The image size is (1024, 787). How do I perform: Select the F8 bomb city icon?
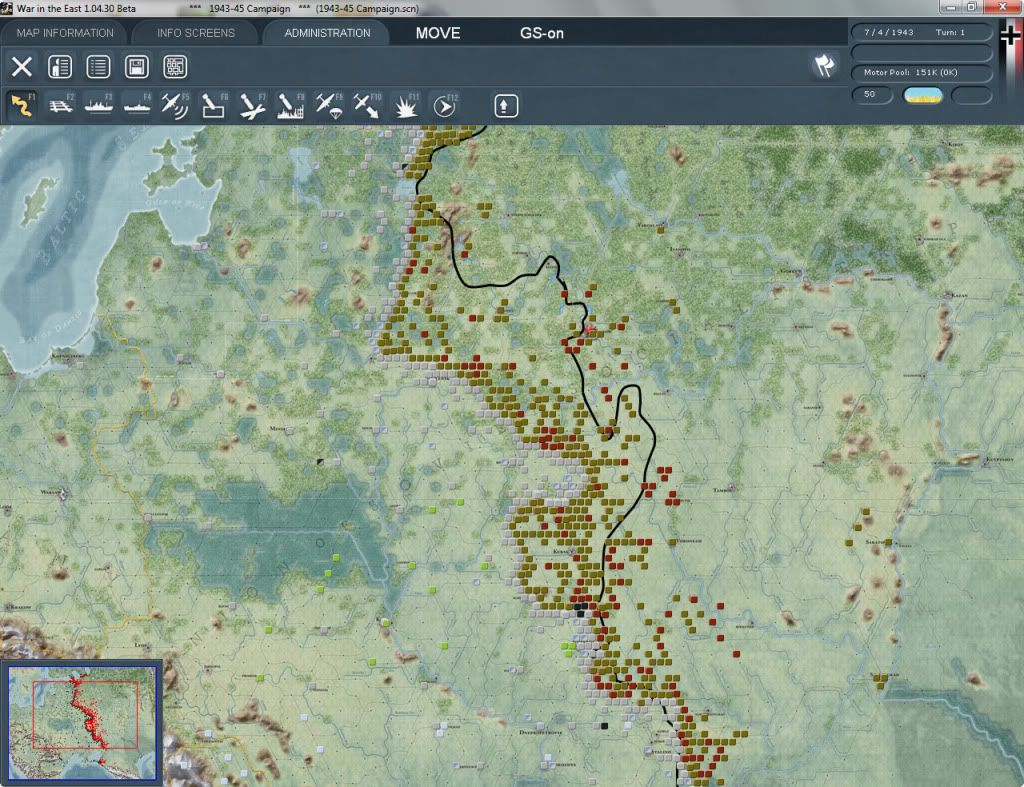point(291,106)
